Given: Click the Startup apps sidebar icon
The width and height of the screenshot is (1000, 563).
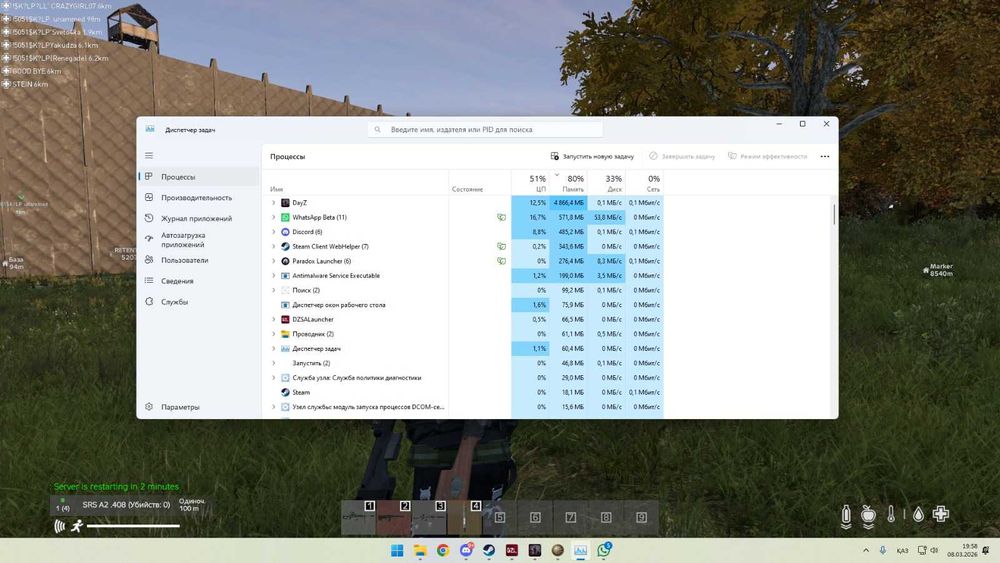Looking at the screenshot, I should [x=149, y=239].
